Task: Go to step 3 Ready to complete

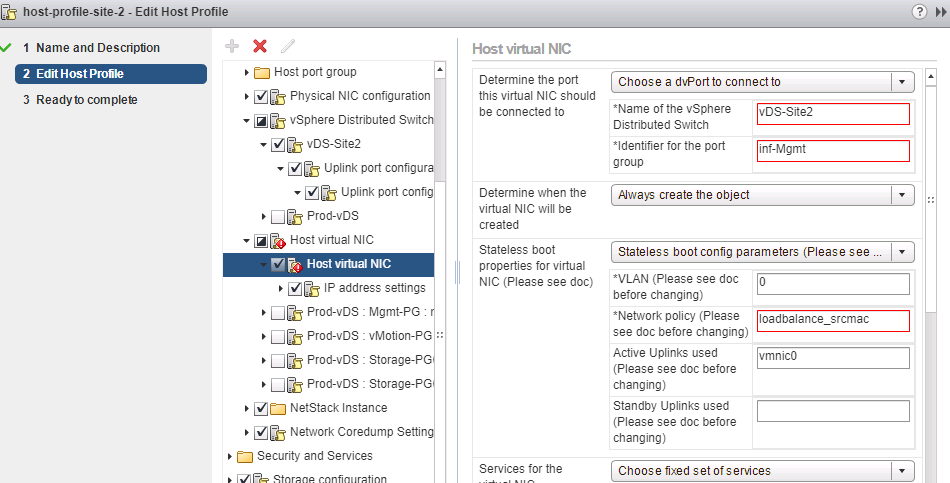Action: pyautogui.click(x=87, y=100)
